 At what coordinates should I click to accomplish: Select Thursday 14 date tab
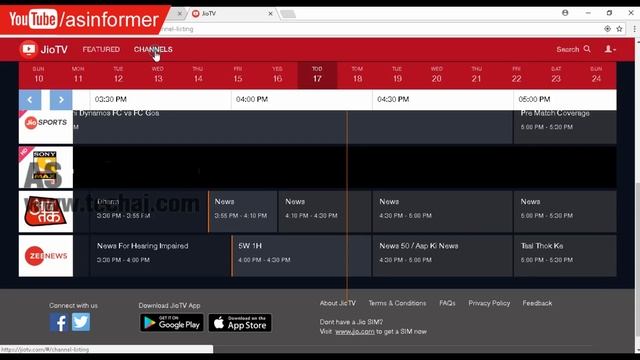(x=198, y=75)
